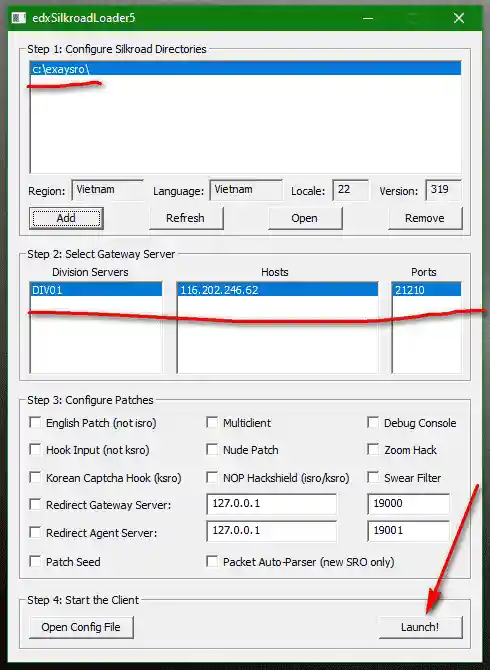
Task: Toggle Hook Input (not ksro) checkbox
Action: [x=35, y=450]
